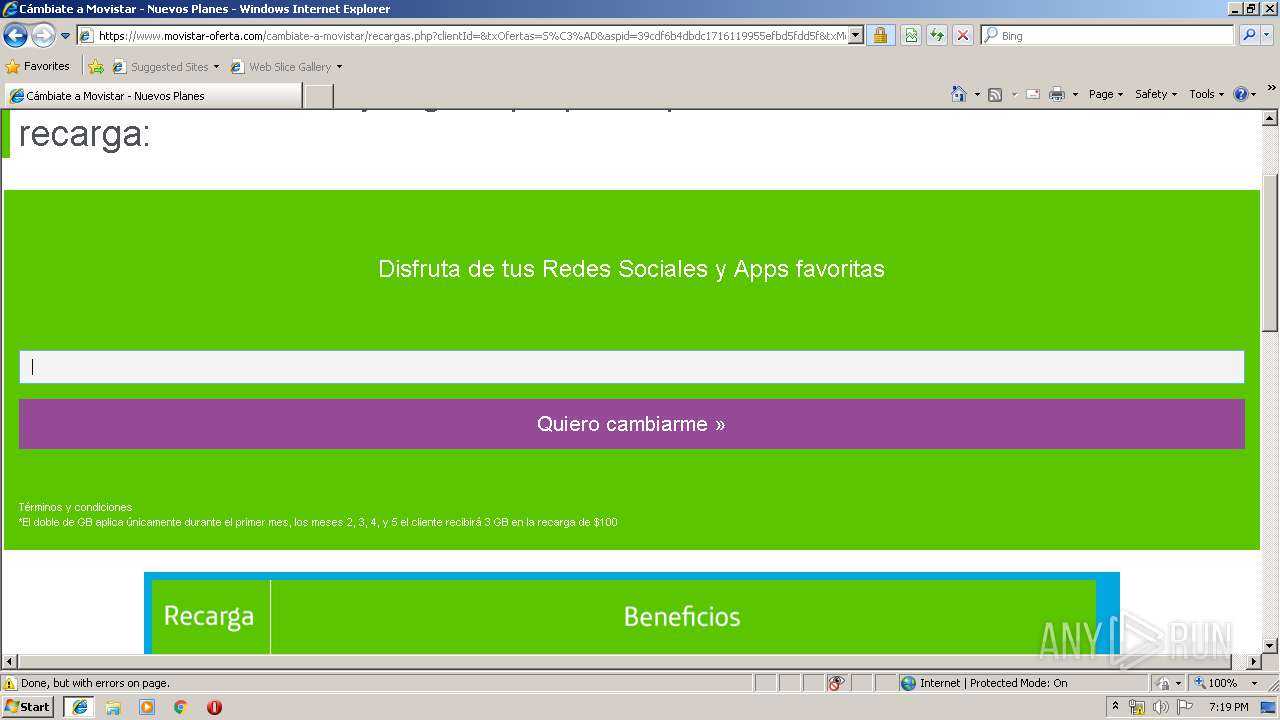Click the horizontal scrollbar left arrow

9,662
